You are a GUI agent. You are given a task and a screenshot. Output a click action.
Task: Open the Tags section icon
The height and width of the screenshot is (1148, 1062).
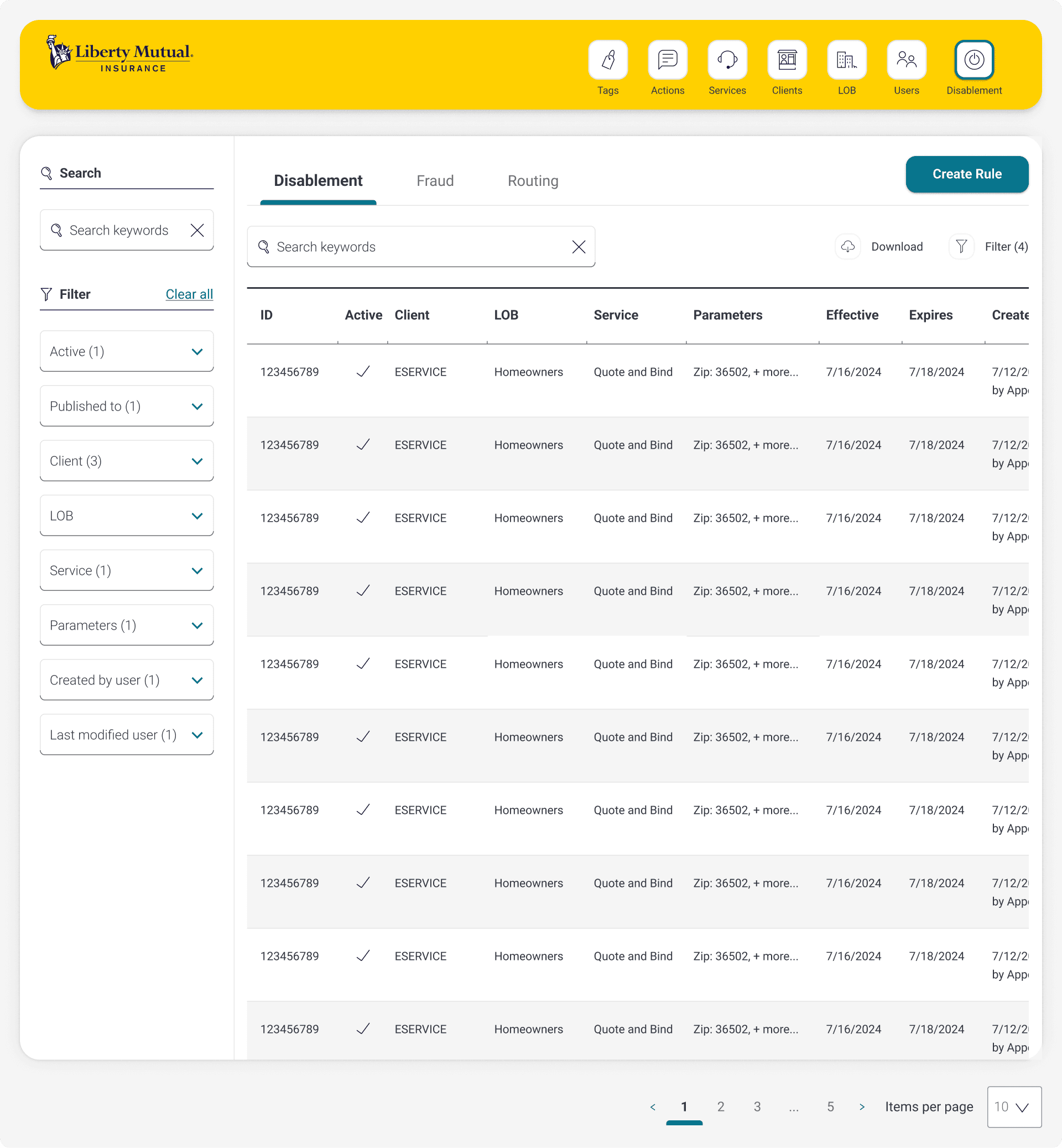coord(607,60)
